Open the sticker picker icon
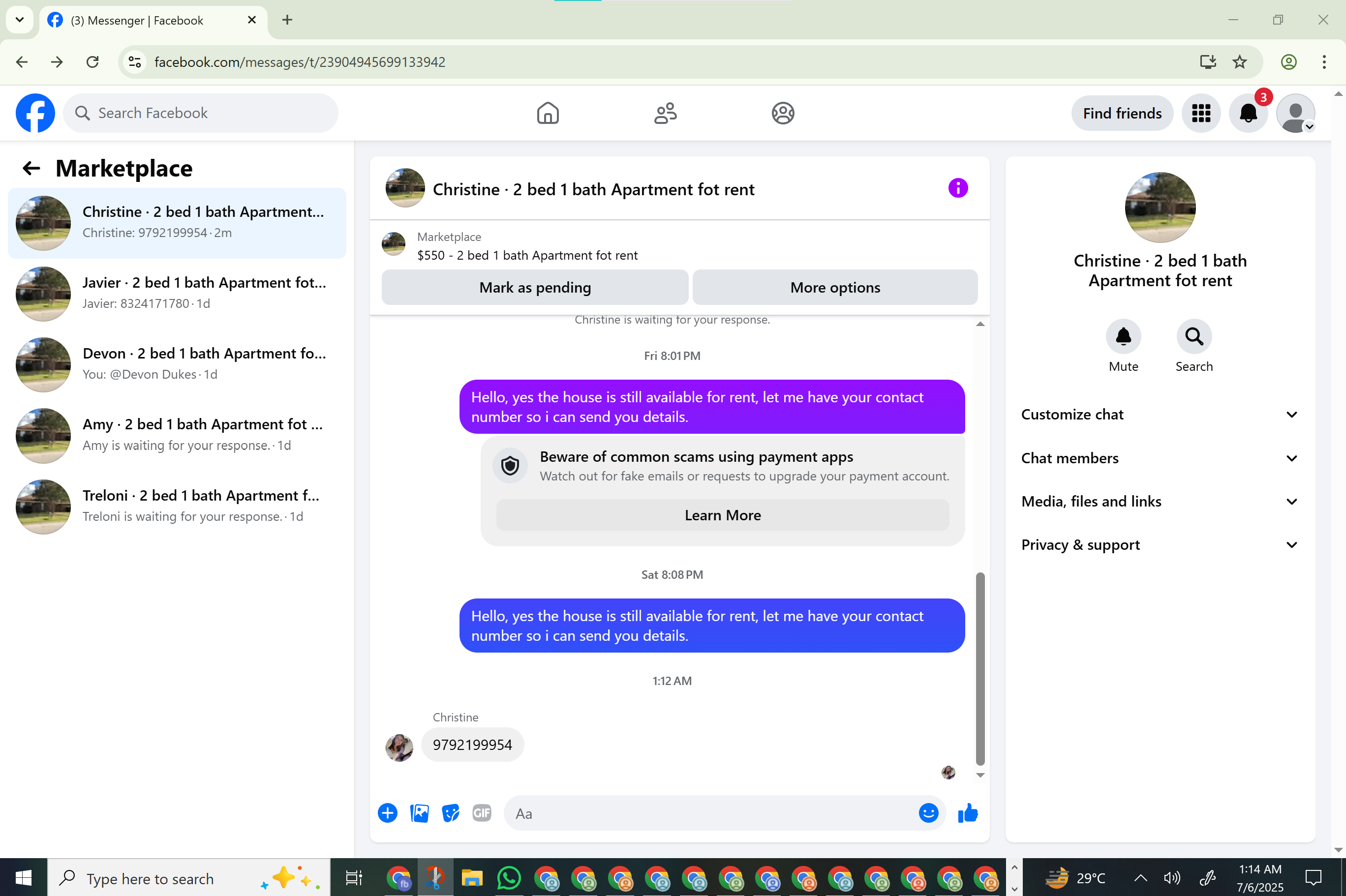Screen dimensions: 1346x896 coord(450,813)
